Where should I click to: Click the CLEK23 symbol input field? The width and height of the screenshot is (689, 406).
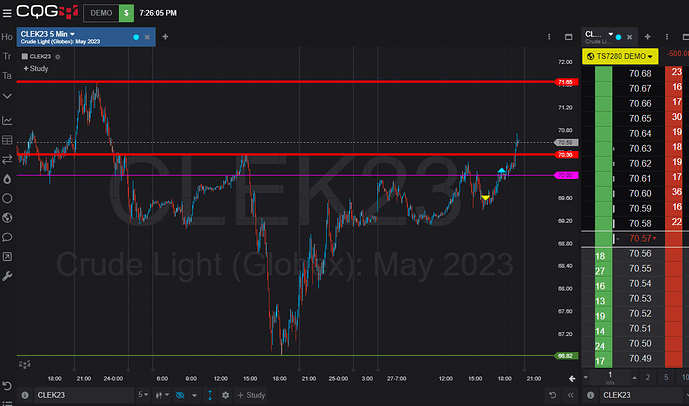(x=80, y=395)
